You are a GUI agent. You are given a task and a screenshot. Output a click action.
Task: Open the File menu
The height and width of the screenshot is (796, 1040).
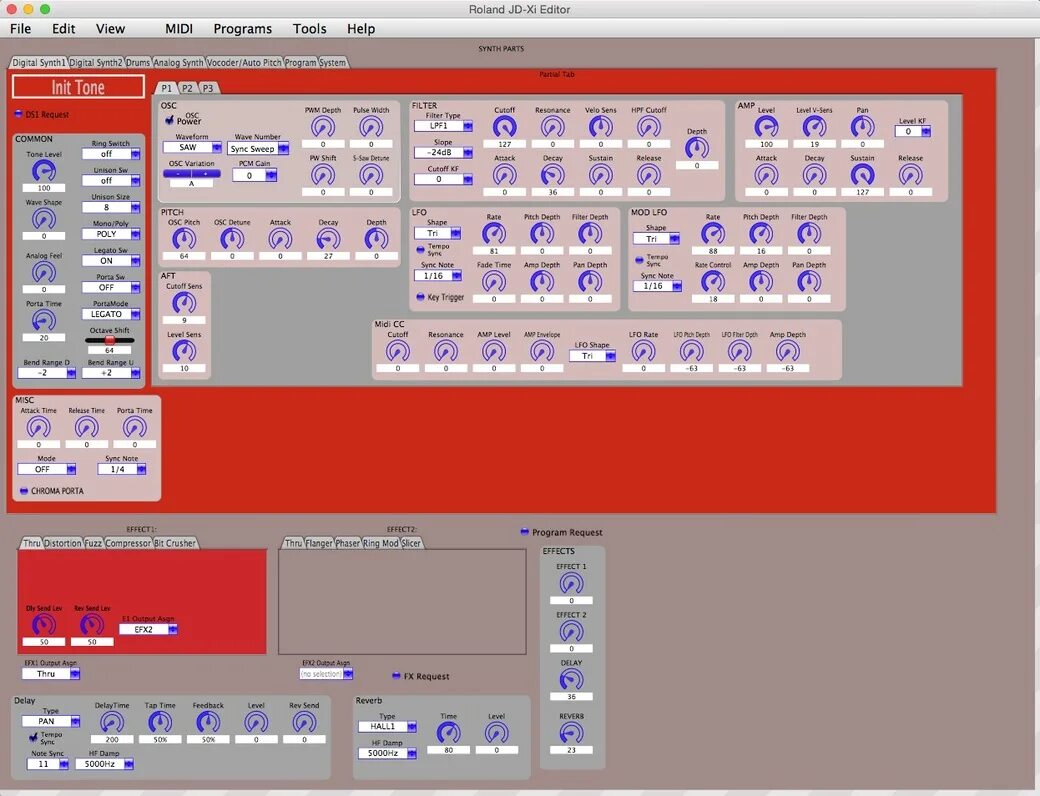[21, 29]
